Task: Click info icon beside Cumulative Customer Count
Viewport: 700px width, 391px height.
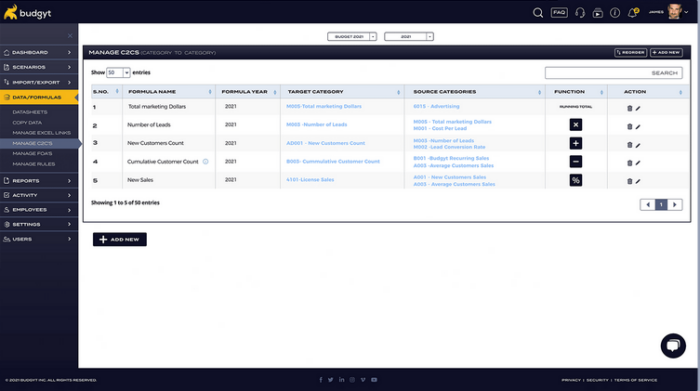Action: tap(205, 162)
